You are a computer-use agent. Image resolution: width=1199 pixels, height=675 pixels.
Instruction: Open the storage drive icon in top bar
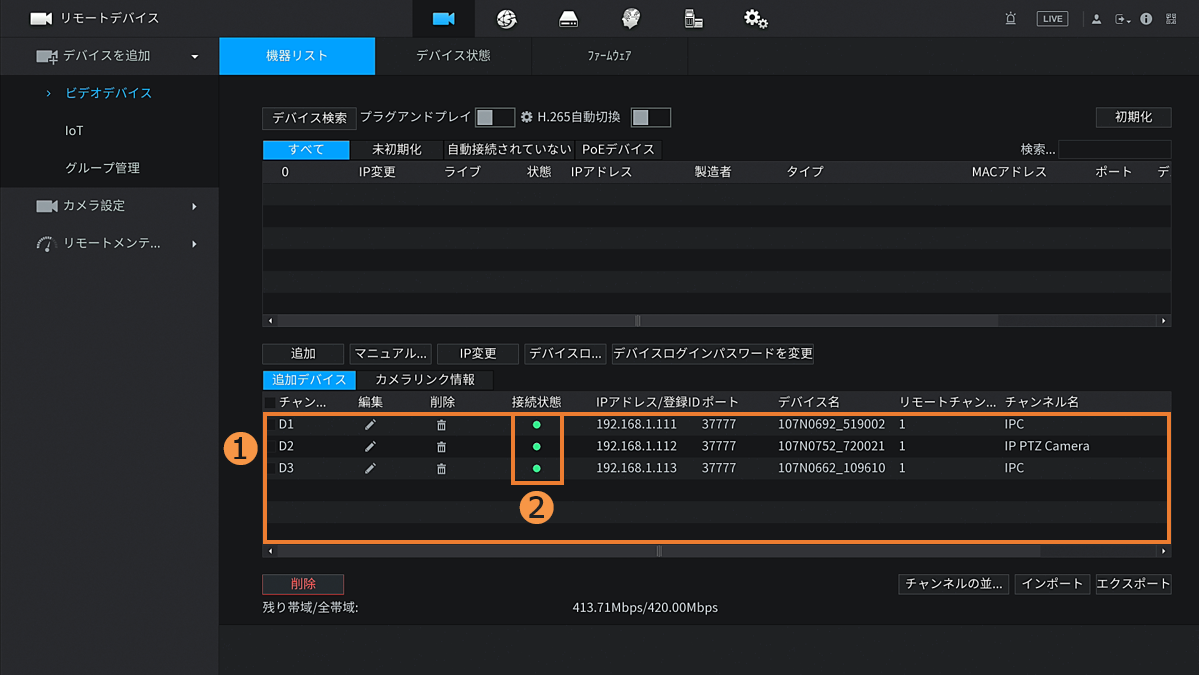click(568, 19)
